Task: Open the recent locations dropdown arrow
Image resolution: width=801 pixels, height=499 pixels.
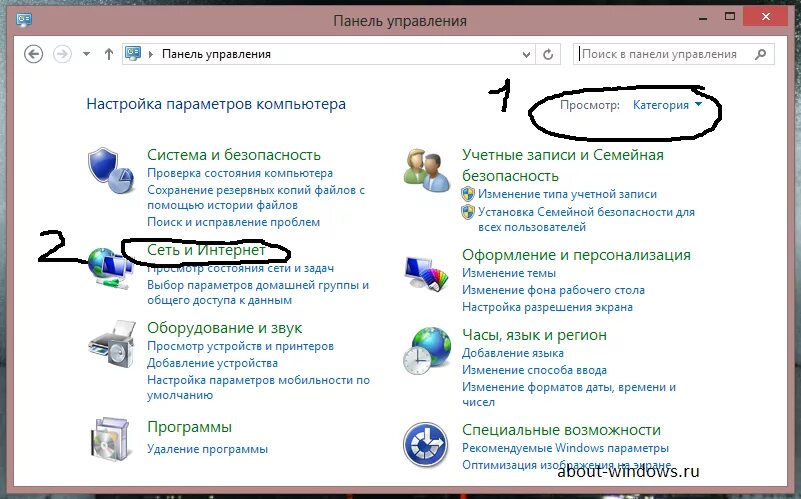Action: pyautogui.click(x=86, y=54)
